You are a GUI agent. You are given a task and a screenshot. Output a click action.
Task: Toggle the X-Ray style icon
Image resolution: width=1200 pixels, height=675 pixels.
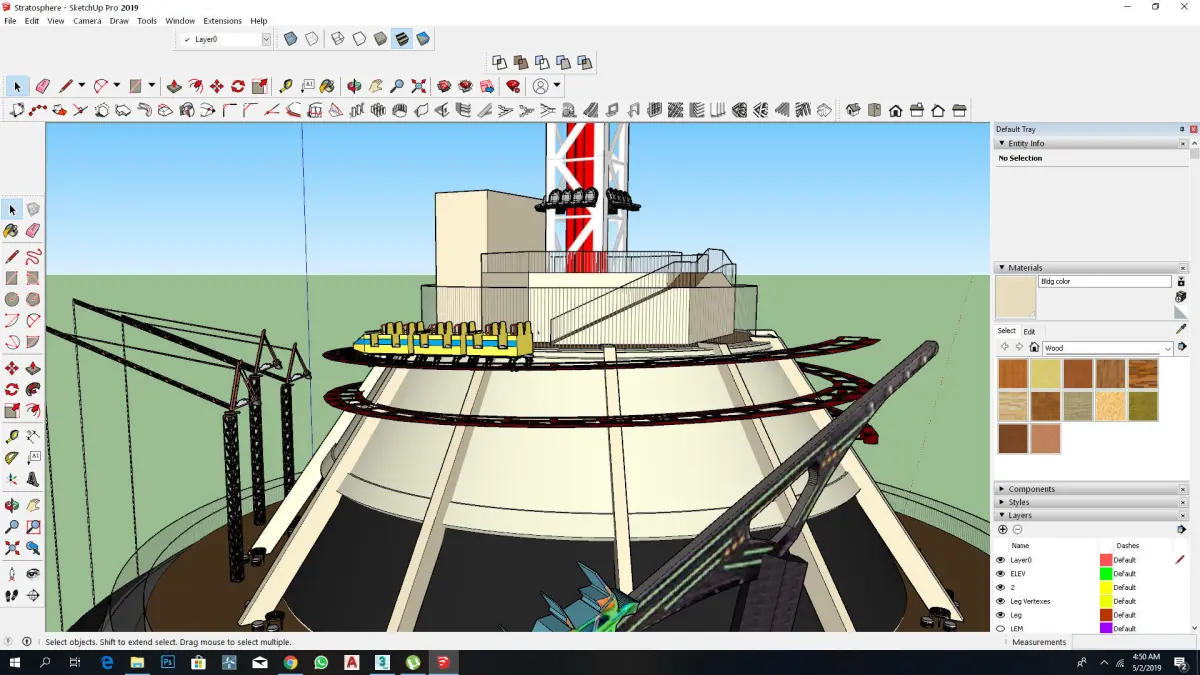click(290, 39)
